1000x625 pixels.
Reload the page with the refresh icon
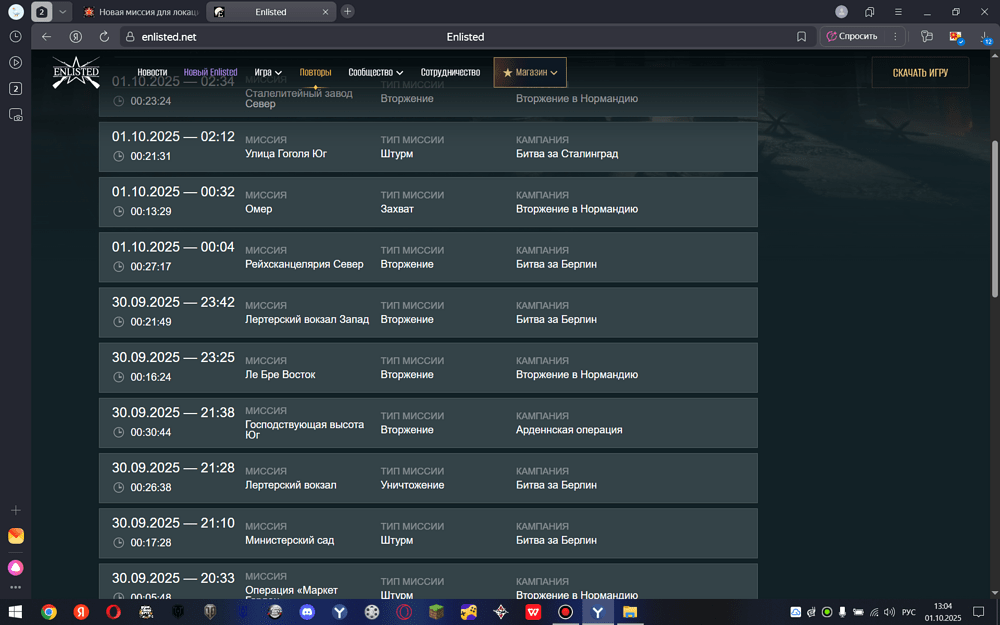click(104, 36)
